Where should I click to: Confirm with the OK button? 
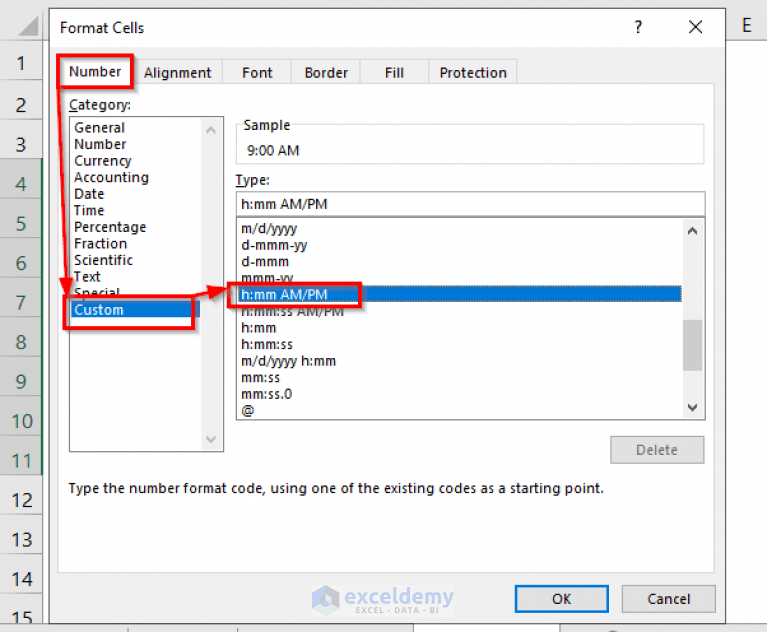pyautogui.click(x=561, y=599)
